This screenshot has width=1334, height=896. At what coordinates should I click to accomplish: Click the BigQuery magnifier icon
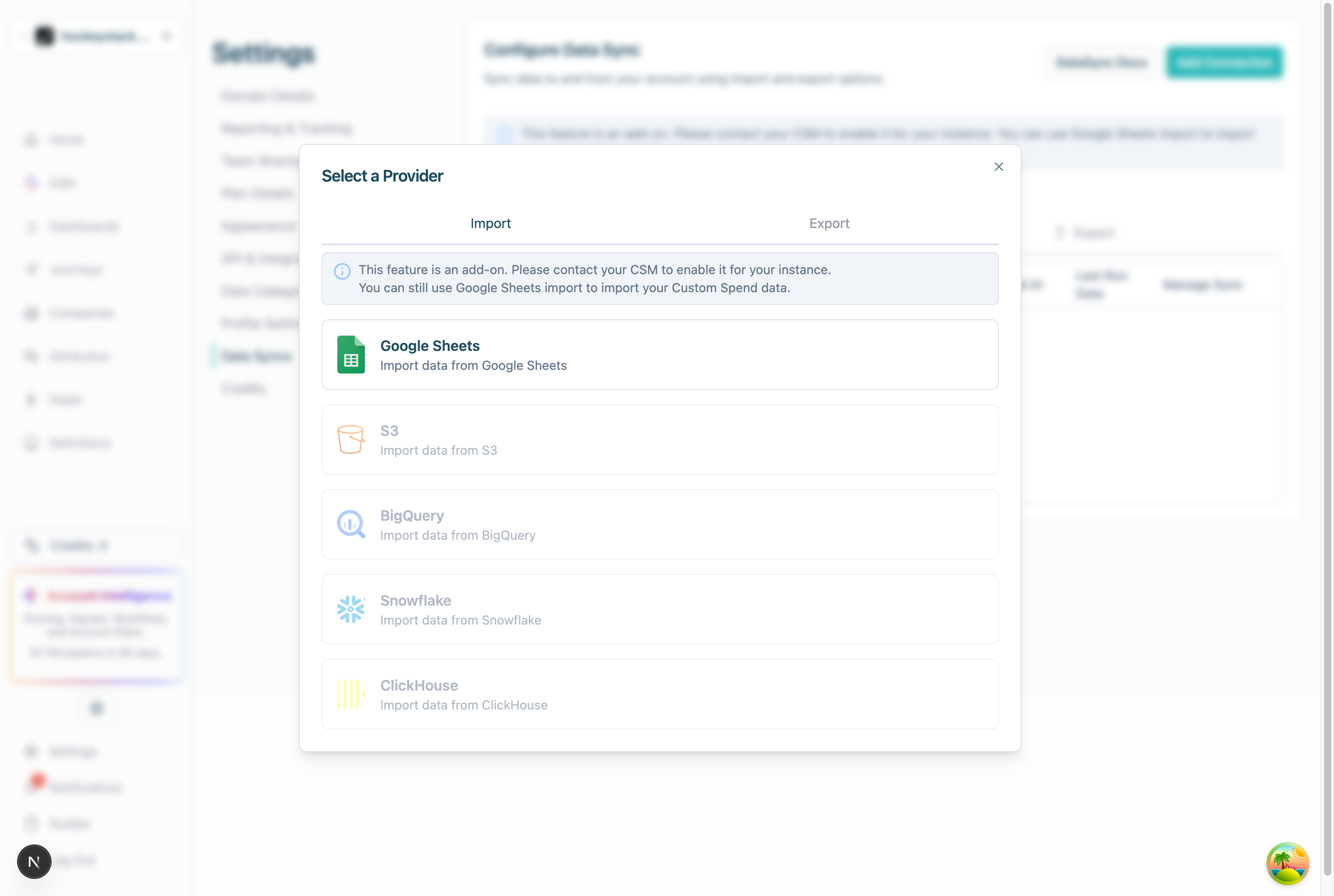click(351, 524)
